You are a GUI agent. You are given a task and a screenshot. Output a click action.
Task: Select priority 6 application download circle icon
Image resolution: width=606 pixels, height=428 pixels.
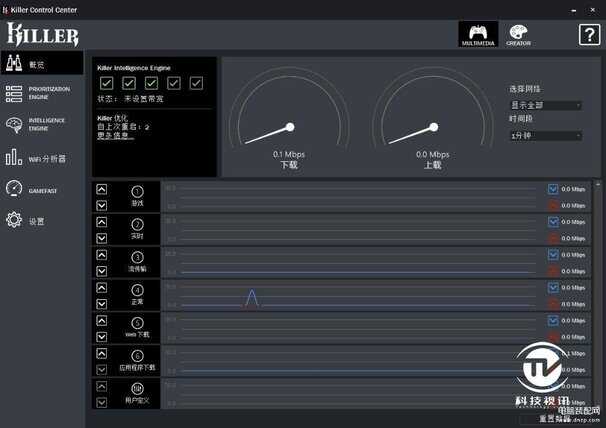pos(137,356)
